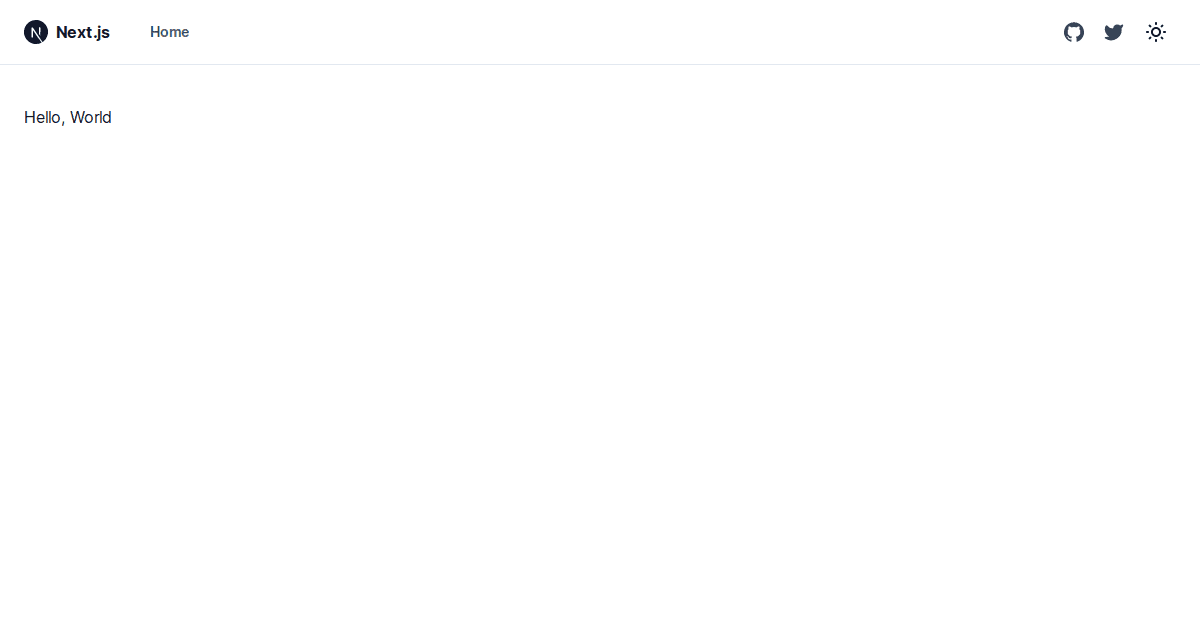This screenshot has width=1200, height=630.
Task: Click the Octocat icon in the header
Action: (1074, 32)
